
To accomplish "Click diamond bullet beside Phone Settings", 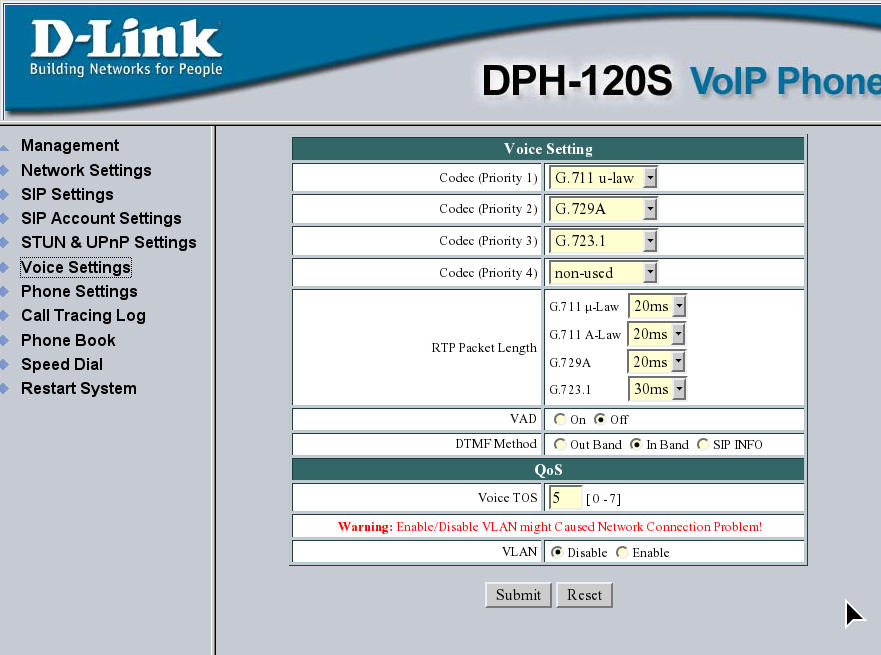I will 4,292.
